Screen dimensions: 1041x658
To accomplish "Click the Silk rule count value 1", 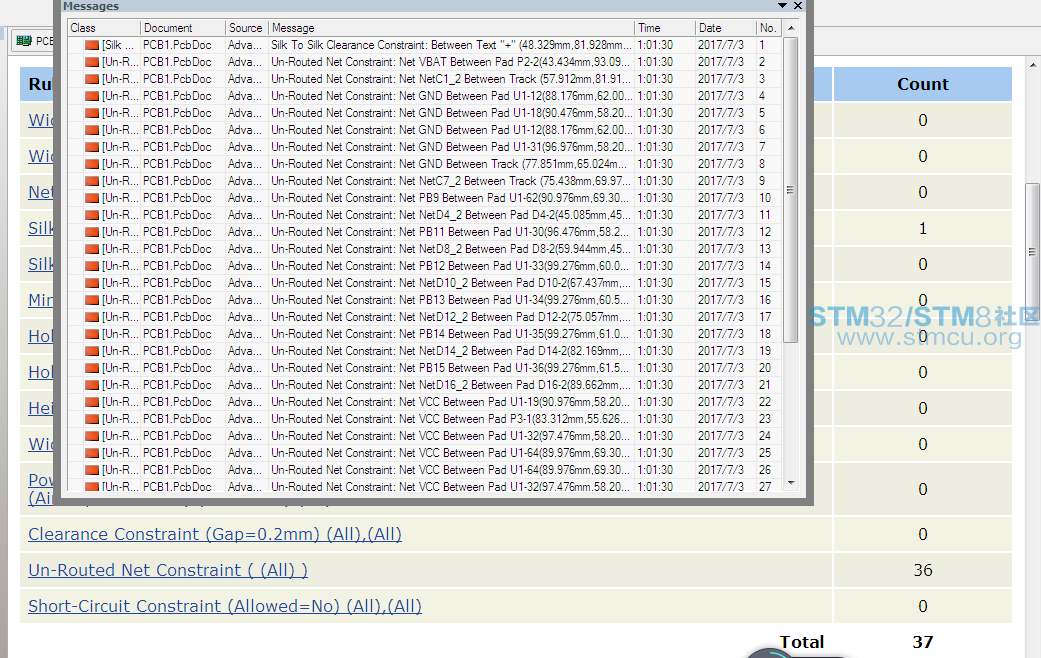I will point(923,228).
